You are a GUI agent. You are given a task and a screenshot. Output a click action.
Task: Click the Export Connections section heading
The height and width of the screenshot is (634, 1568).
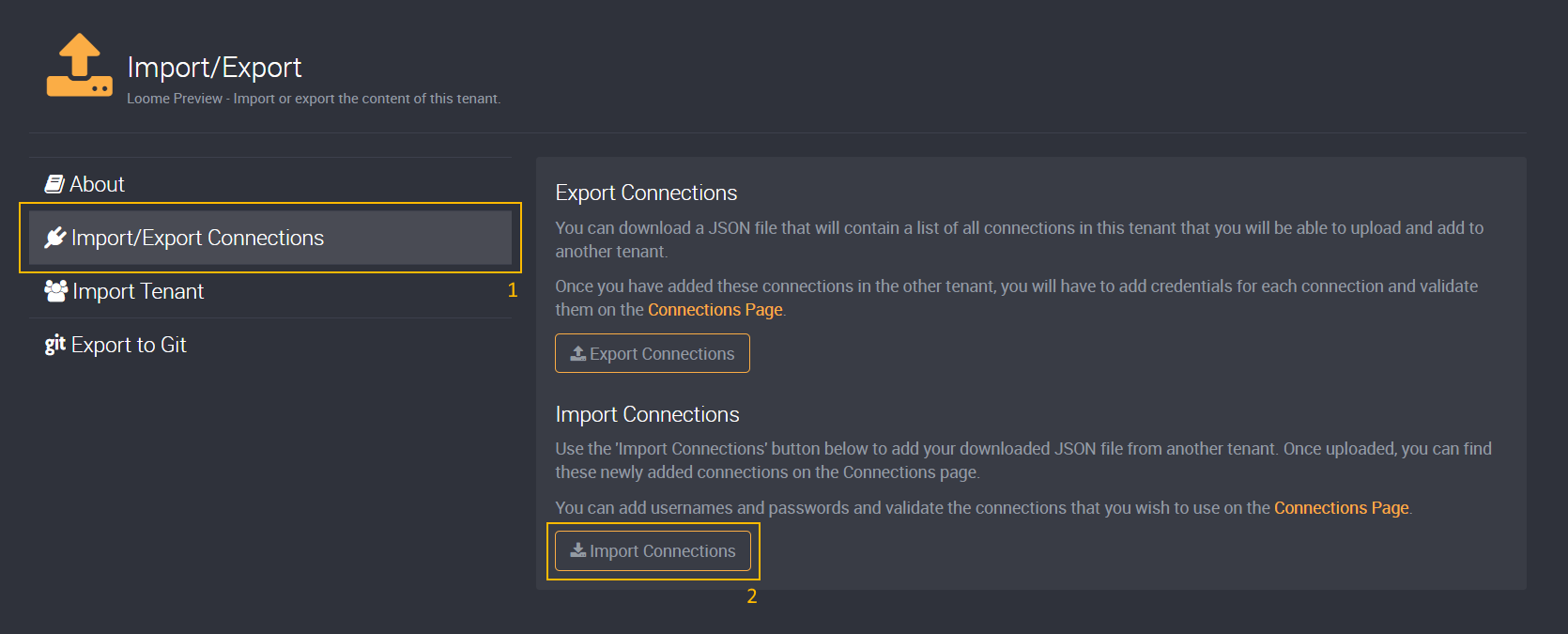[x=646, y=193]
